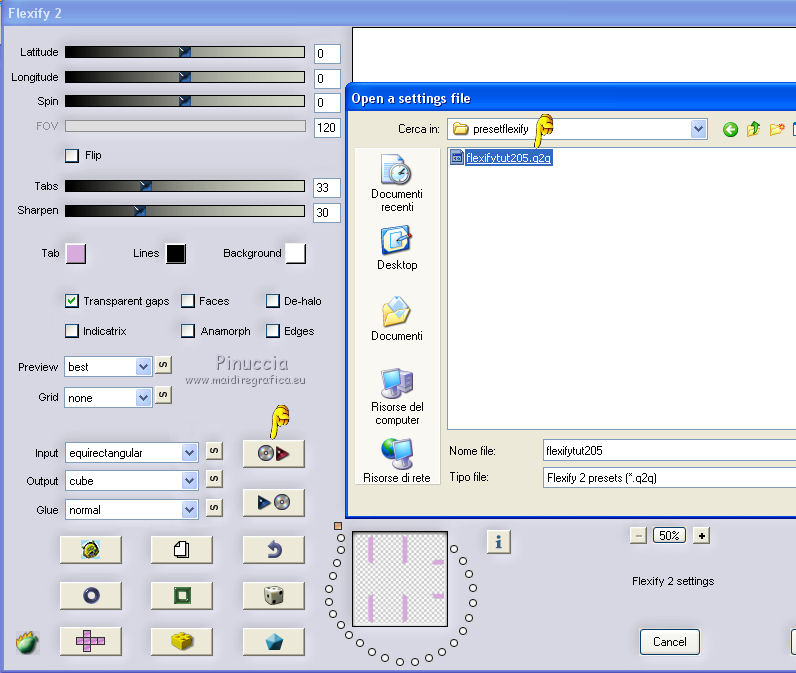Click the S button next to Output
Screen dimensions: 796x673
214,479
